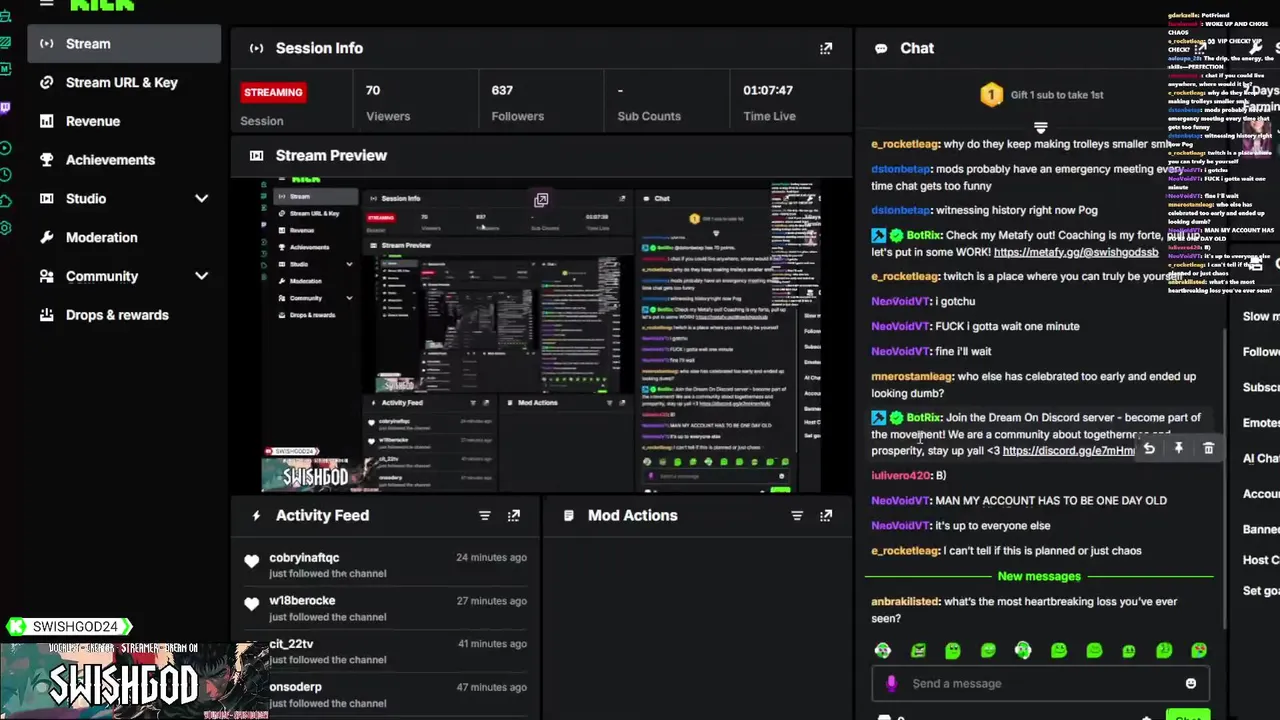Click NeoVoidVT on the 'i gotchu' message
This screenshot has height=720, width=1280.
pos(901,301)
